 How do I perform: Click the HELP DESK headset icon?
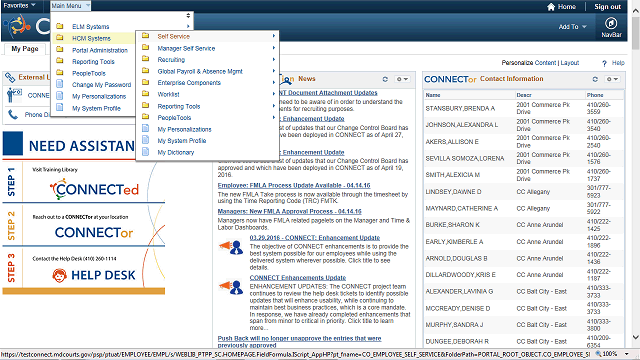point(59,276)
